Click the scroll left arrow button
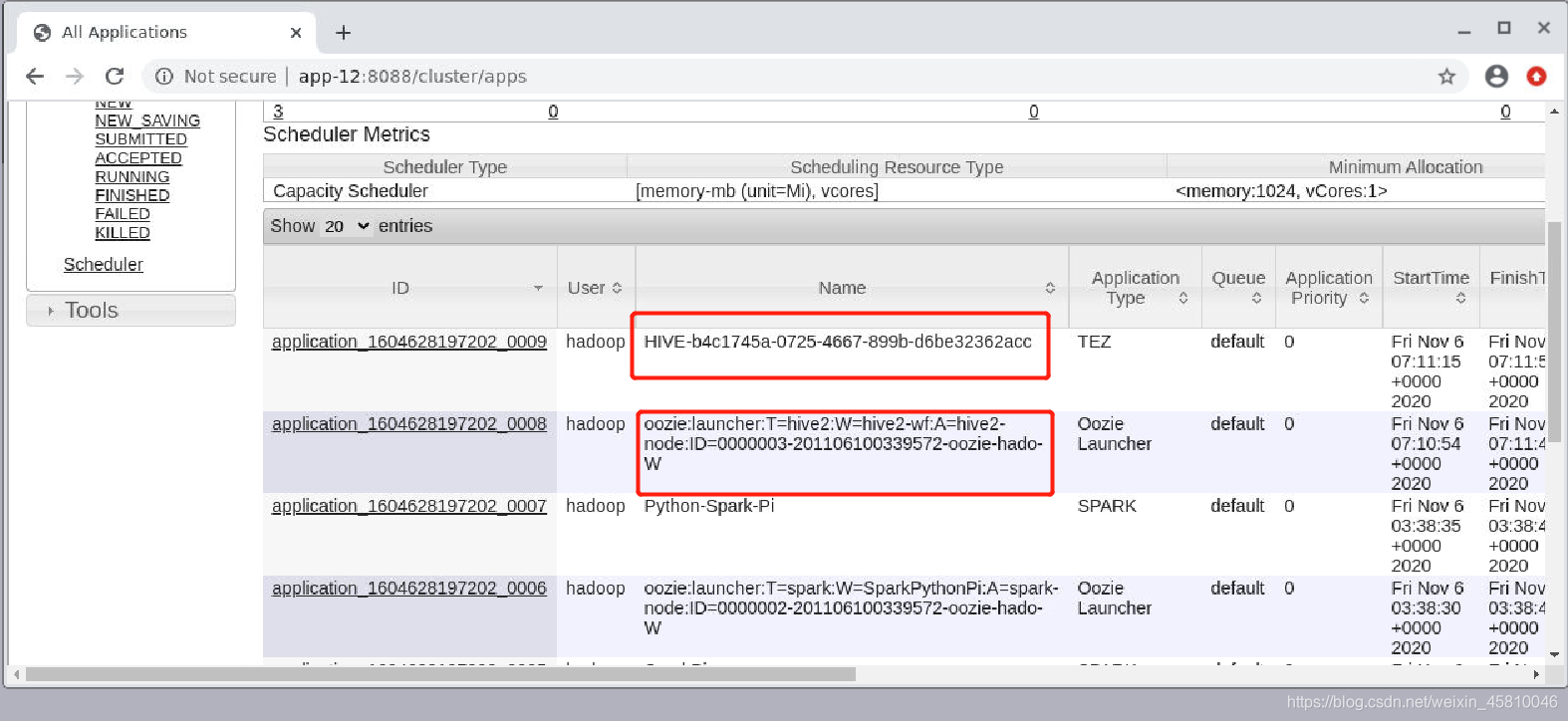 [x=17, y=674]
